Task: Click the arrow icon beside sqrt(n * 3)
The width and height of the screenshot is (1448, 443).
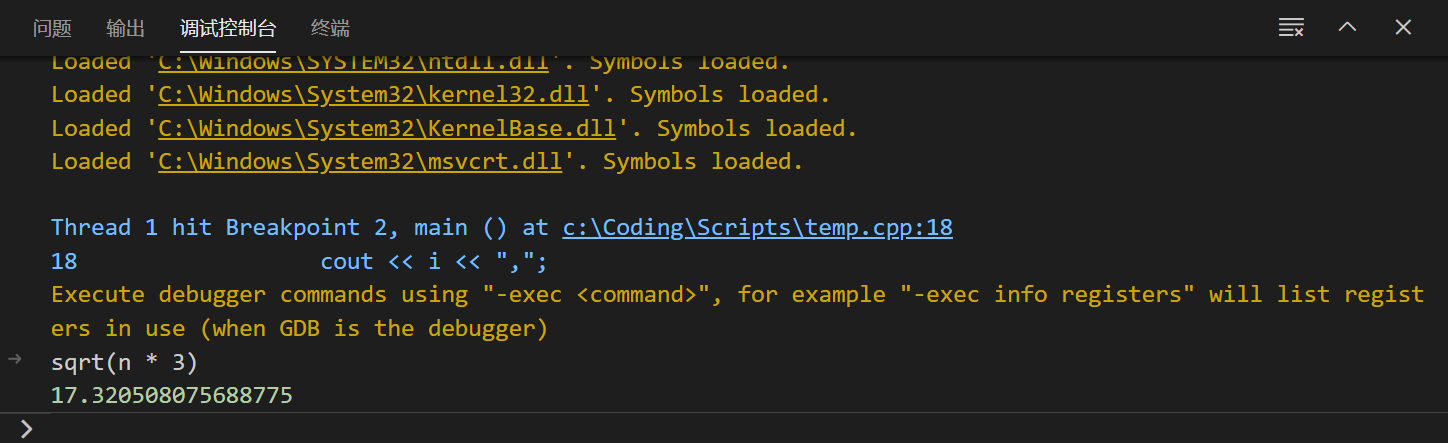Action: tap(14, 360)
